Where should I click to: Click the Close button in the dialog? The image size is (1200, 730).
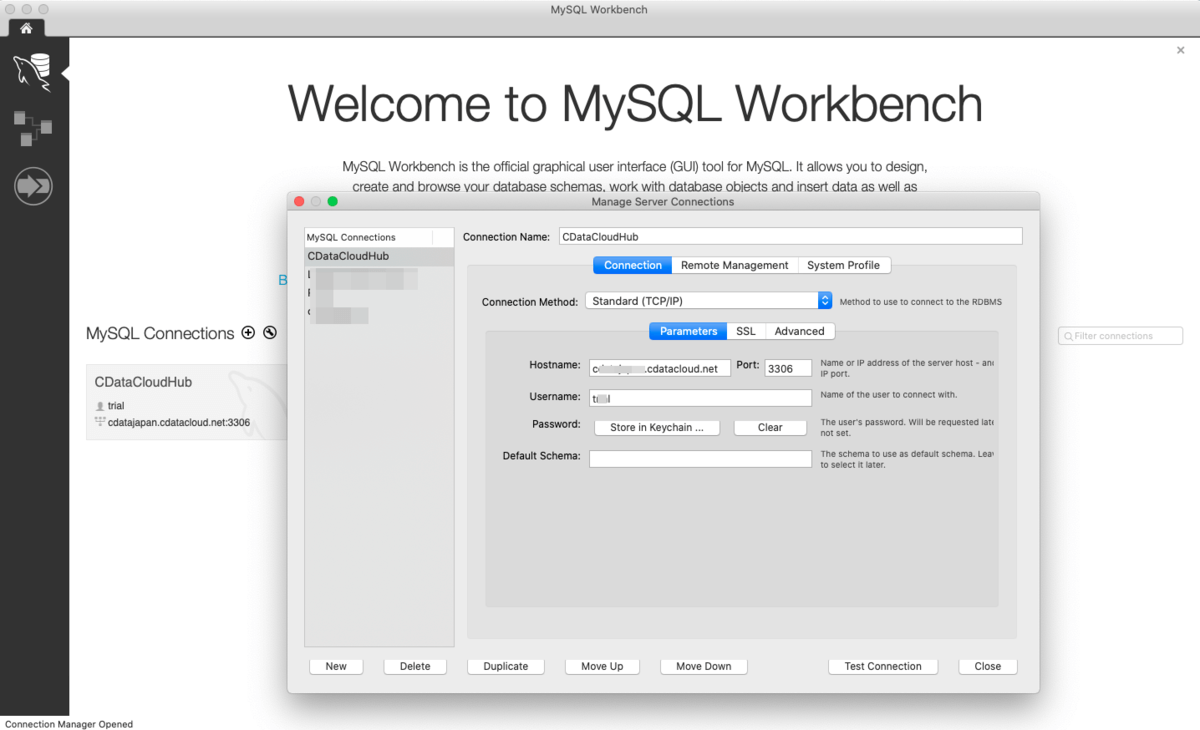pos(988,666)
